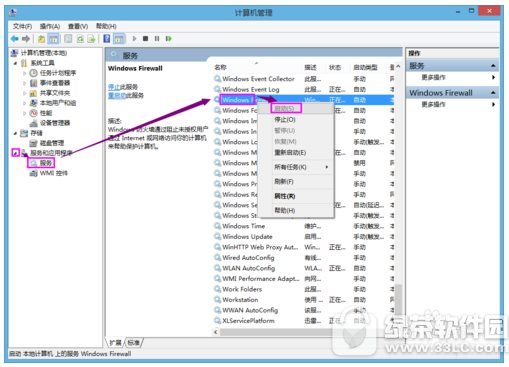Toggle the Show/Hide Console Tree toolbar icon

tap(53, 39)
